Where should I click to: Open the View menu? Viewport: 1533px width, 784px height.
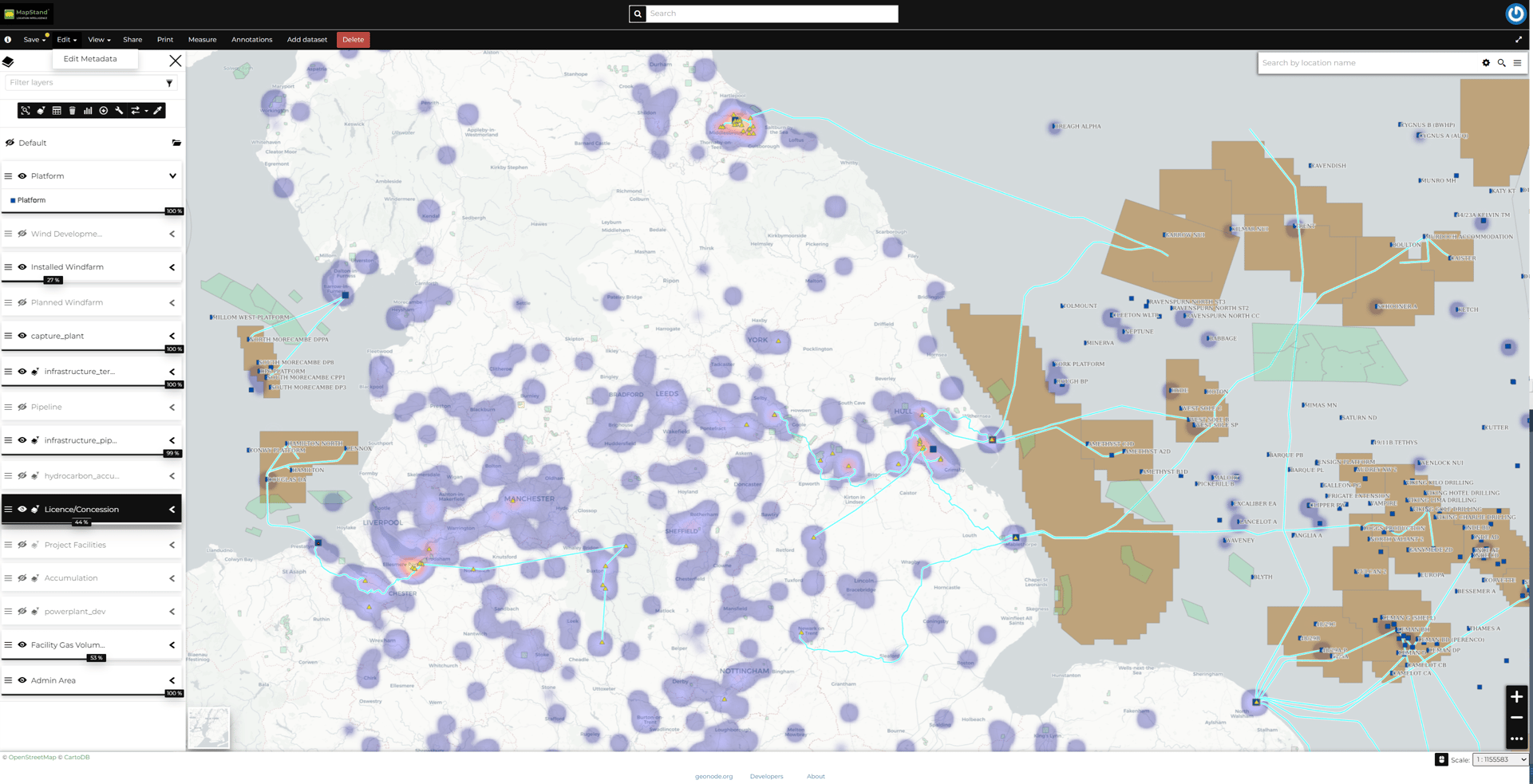pyautogui.click(x=98, y=40)
